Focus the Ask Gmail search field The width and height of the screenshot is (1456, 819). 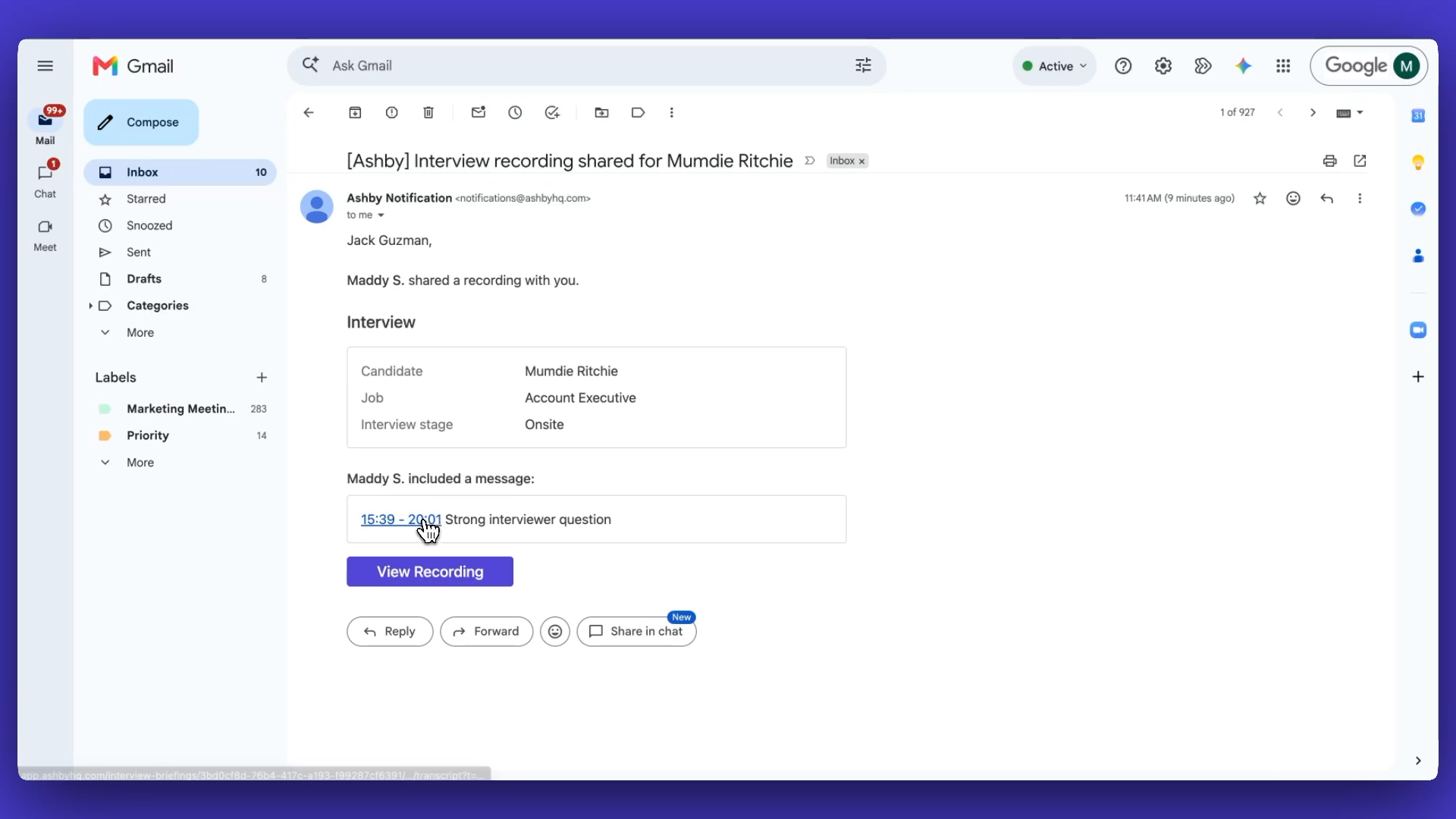(x=586, y=66)
